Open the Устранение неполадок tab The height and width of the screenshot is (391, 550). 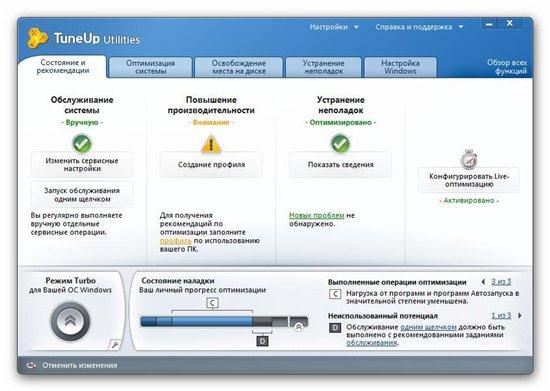pos(323,67)
